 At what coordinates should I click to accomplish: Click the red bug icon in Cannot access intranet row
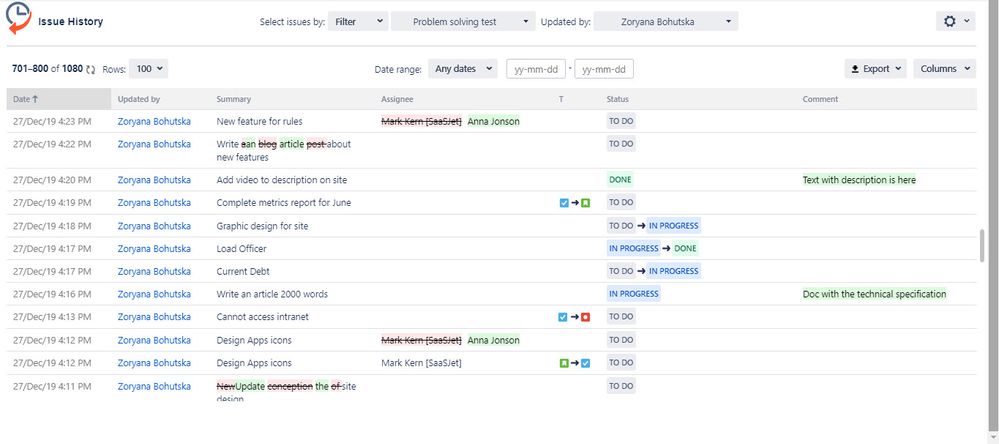tap(586, 317)
